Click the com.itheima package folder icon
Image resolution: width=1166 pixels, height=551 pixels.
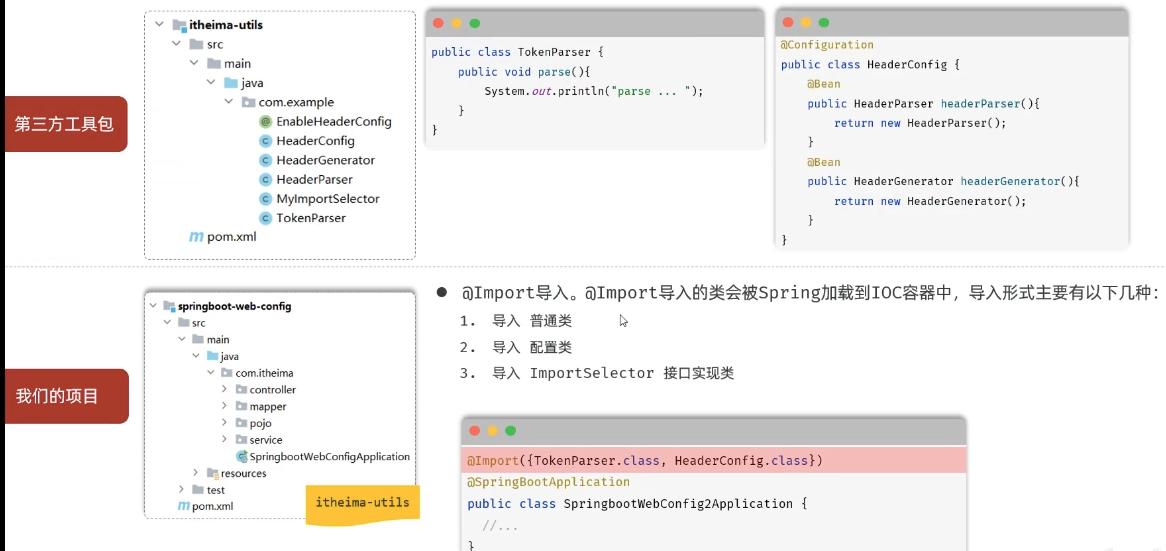coord(227,373)
